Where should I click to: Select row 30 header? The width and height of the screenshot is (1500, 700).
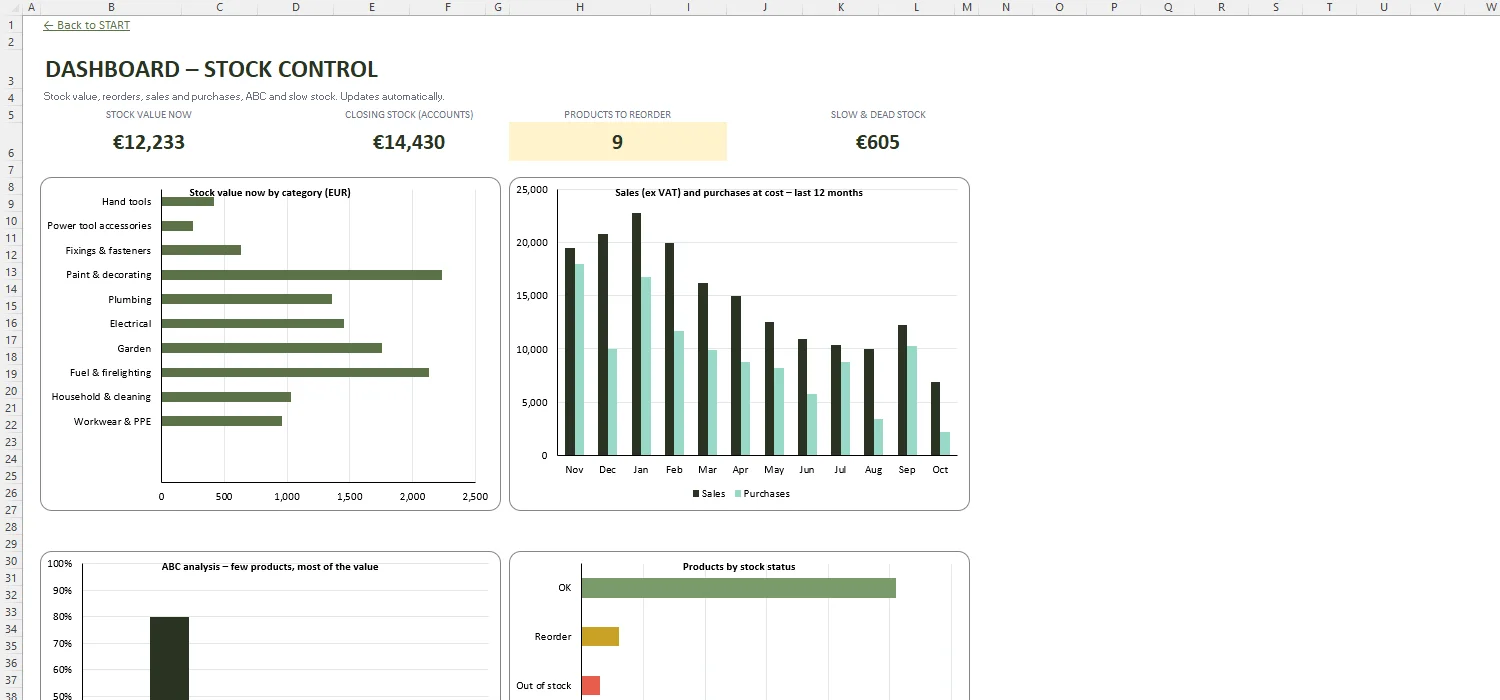[10, 561]
